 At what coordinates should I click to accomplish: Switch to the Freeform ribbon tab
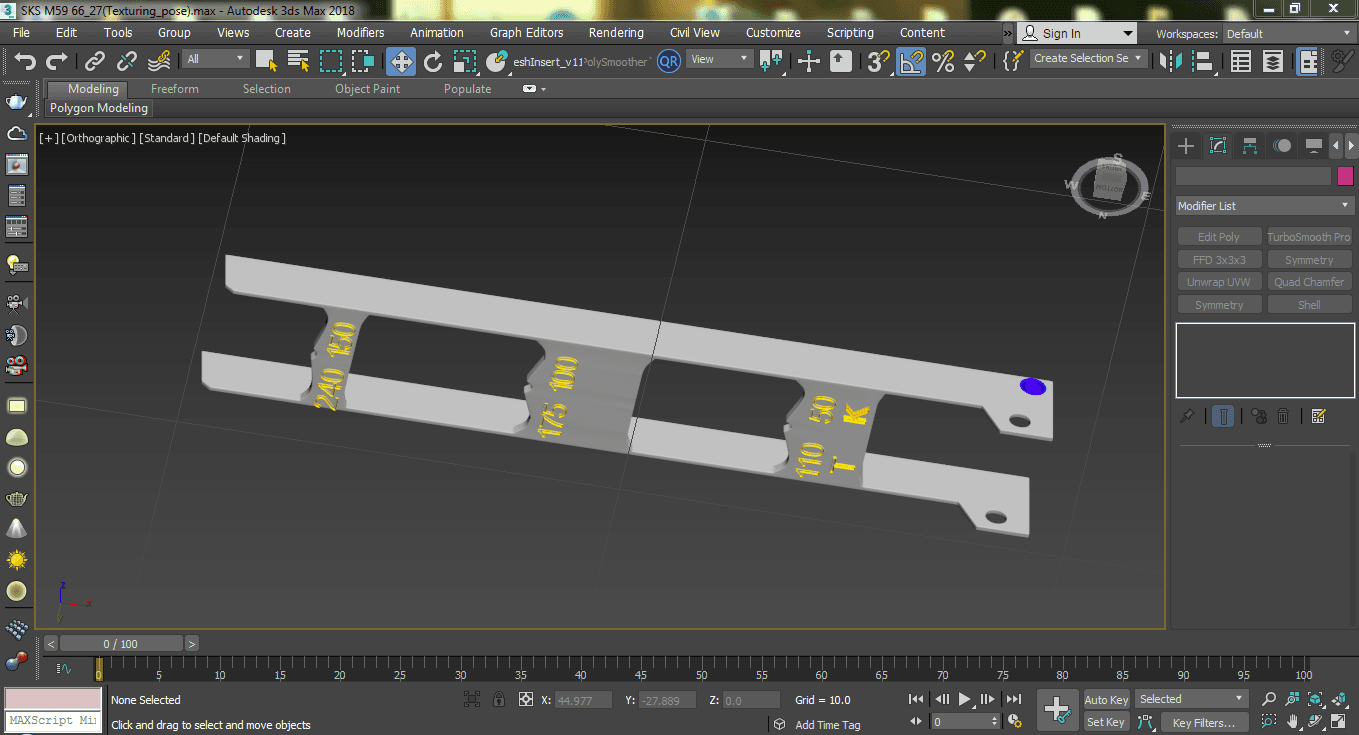point(175,89)
